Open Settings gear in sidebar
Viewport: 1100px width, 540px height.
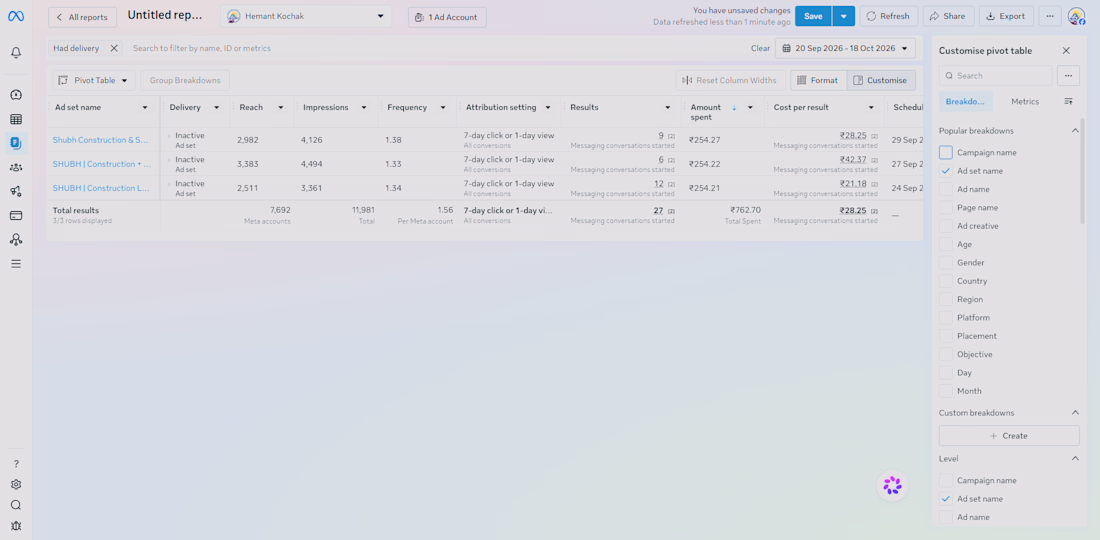15,485
